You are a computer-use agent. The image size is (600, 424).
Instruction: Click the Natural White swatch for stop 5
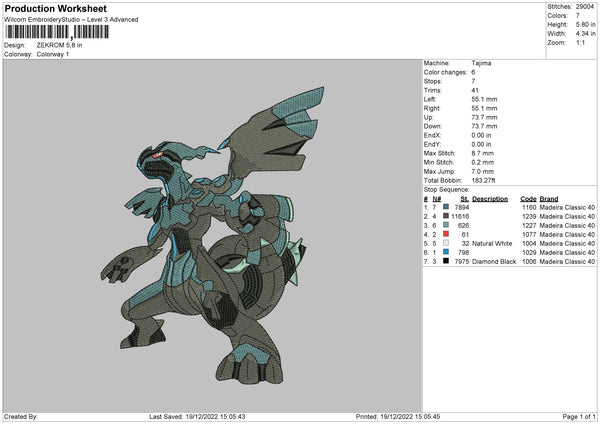point(446,243)
